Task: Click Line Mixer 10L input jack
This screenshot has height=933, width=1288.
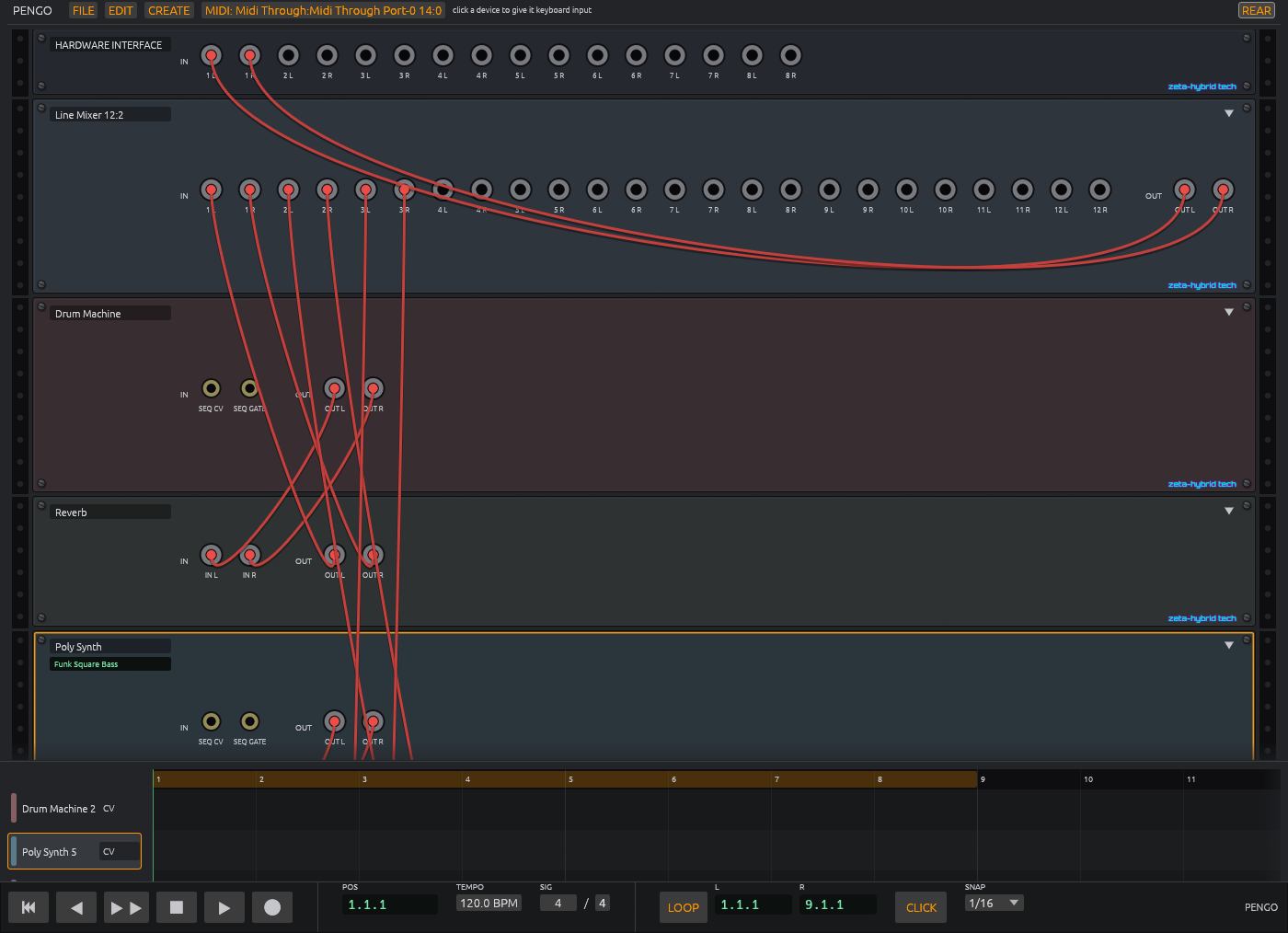Action: (x=907, y=190)
